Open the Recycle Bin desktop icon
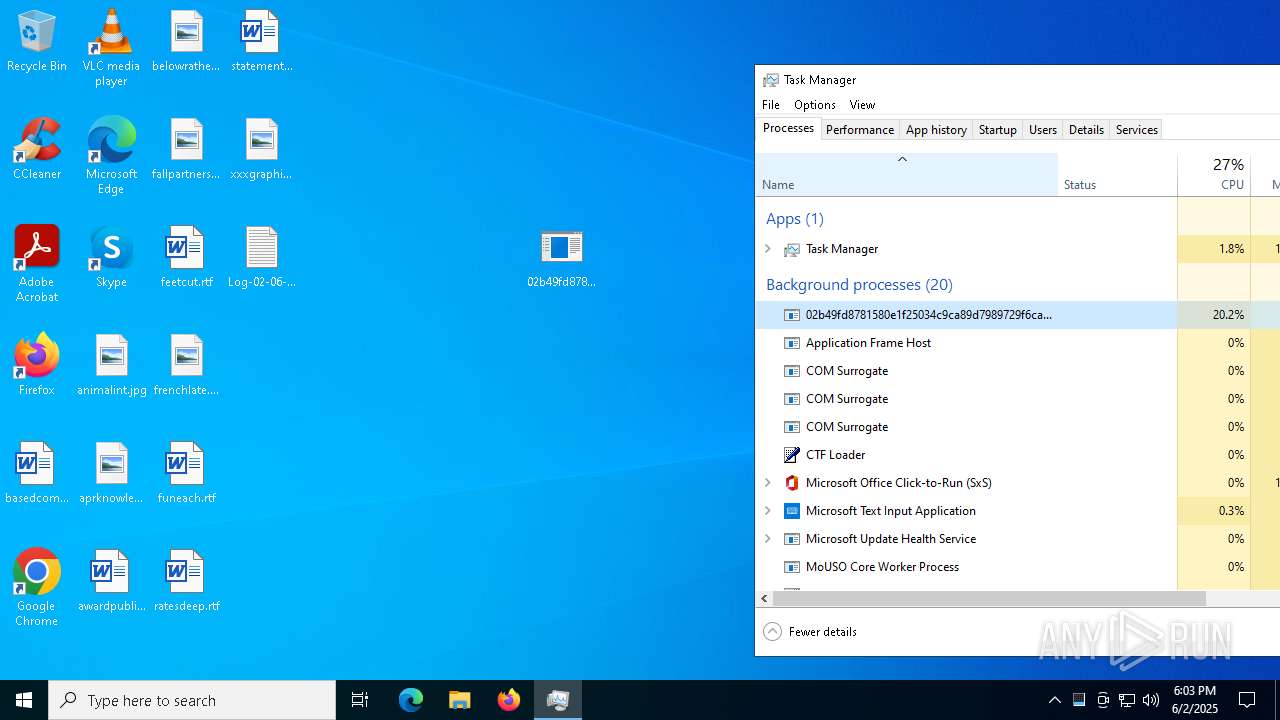This screenshot has height=720, width=1280. [37, 42]
